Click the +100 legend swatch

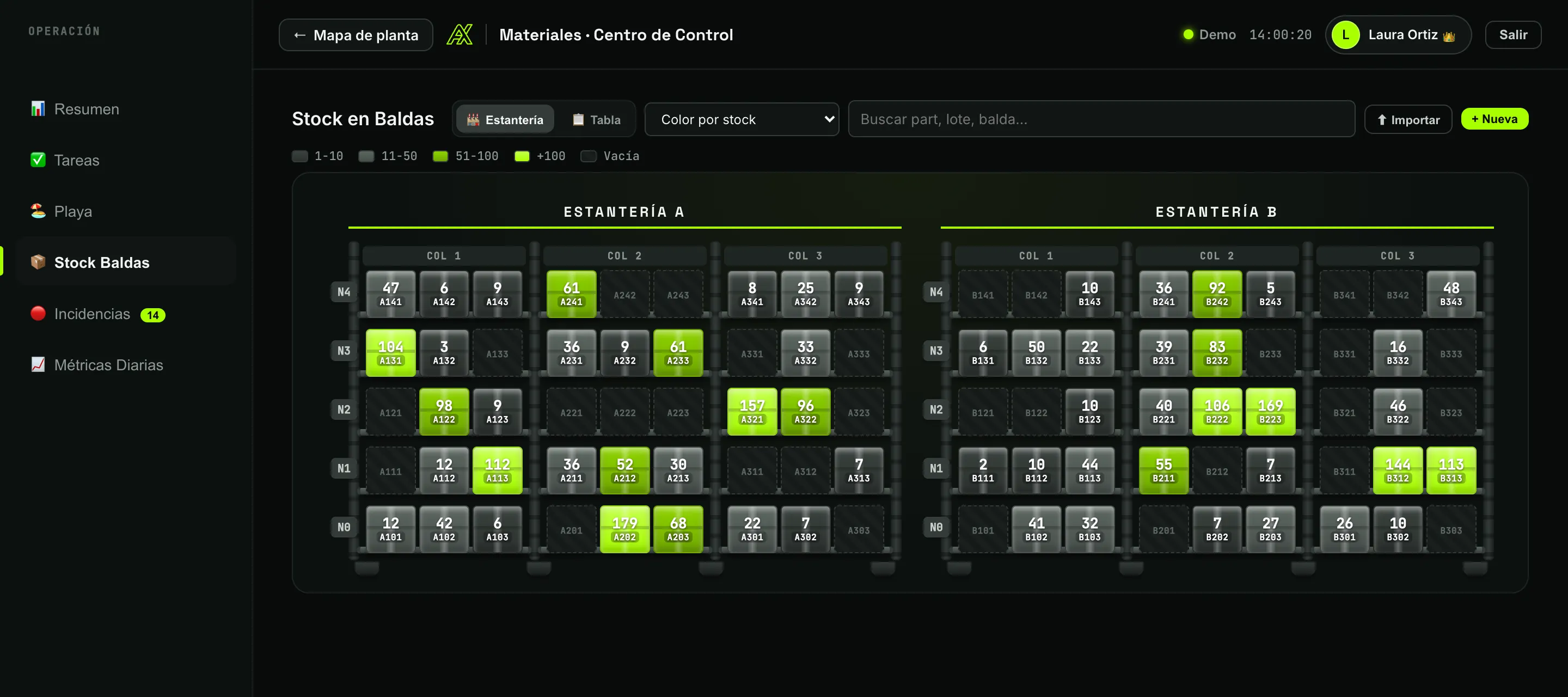point(522,156)
